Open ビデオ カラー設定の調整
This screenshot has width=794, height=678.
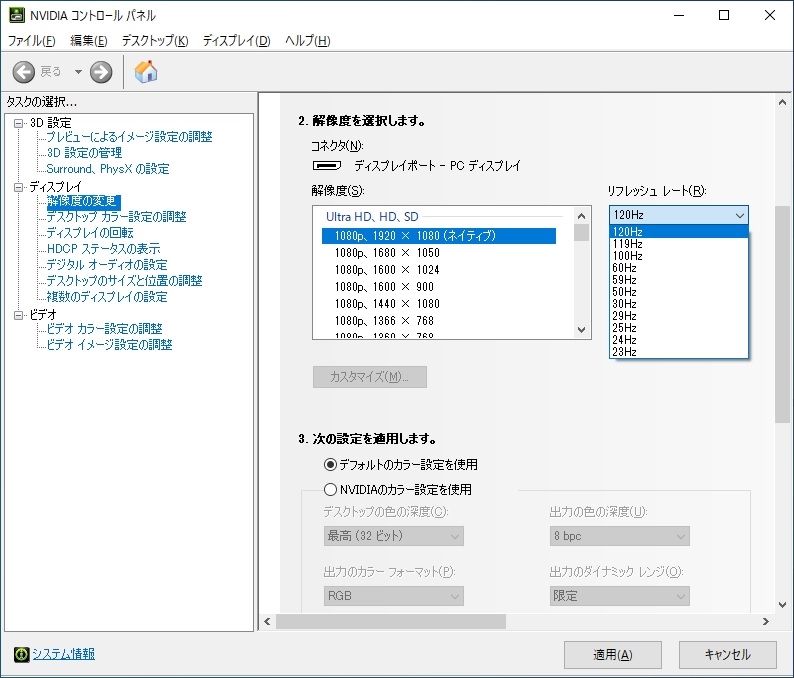click(104, 329)
